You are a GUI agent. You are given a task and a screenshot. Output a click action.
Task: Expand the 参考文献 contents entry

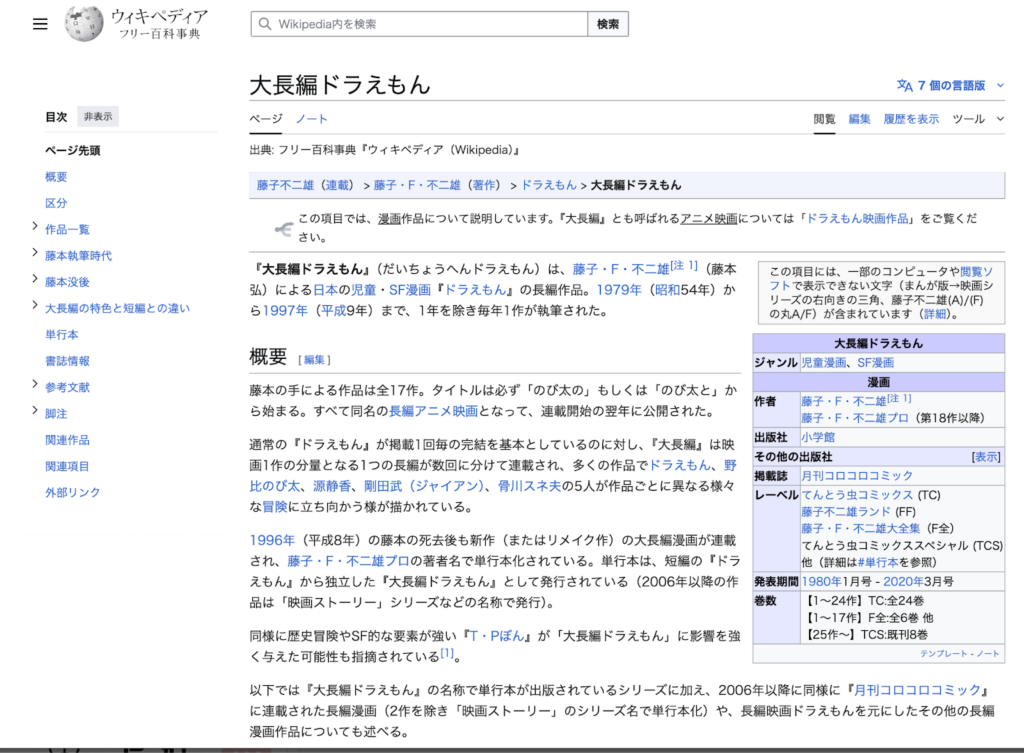(x=36, y=387)
